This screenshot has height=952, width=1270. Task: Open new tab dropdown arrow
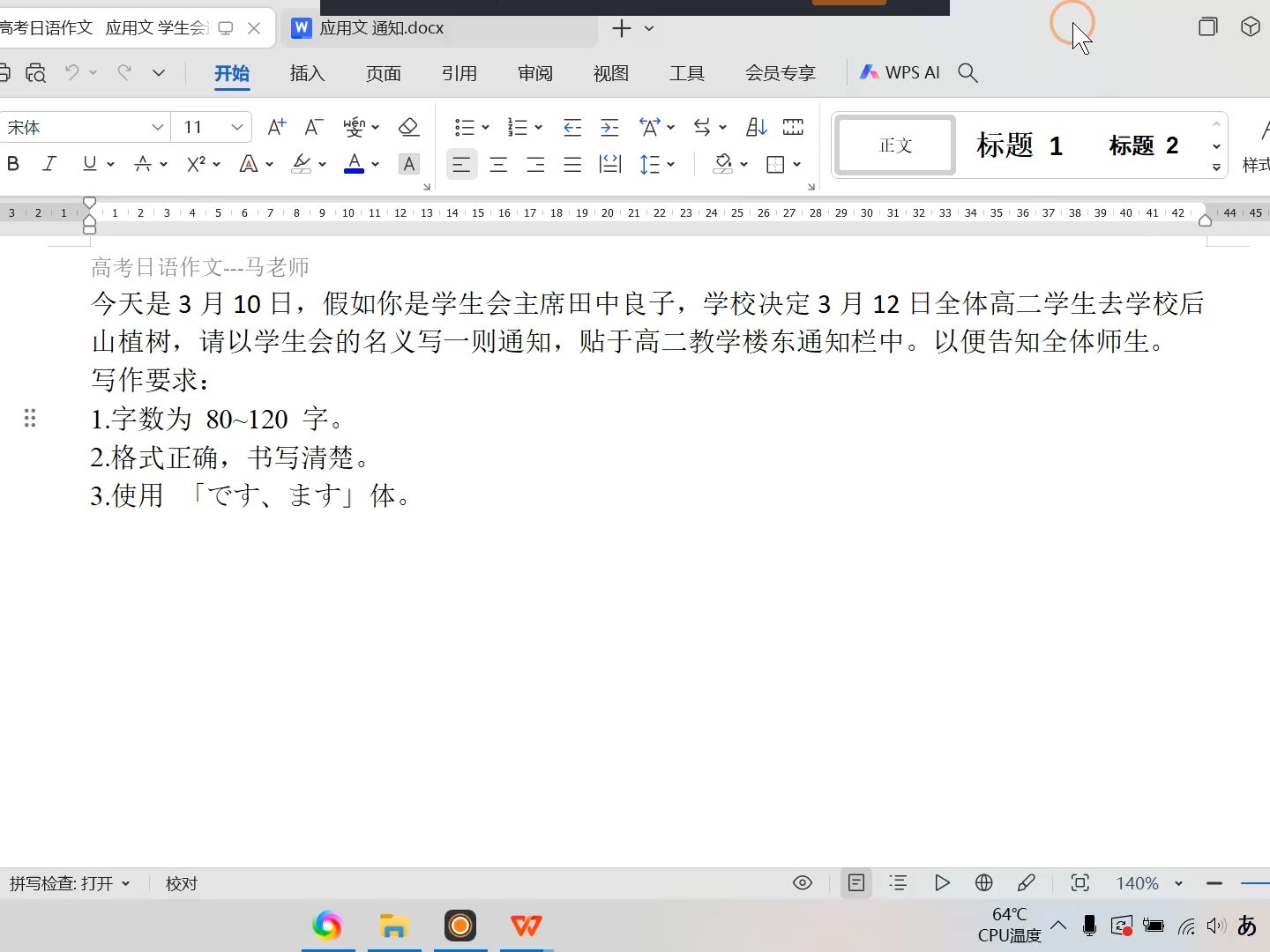[x=649, y=28]
